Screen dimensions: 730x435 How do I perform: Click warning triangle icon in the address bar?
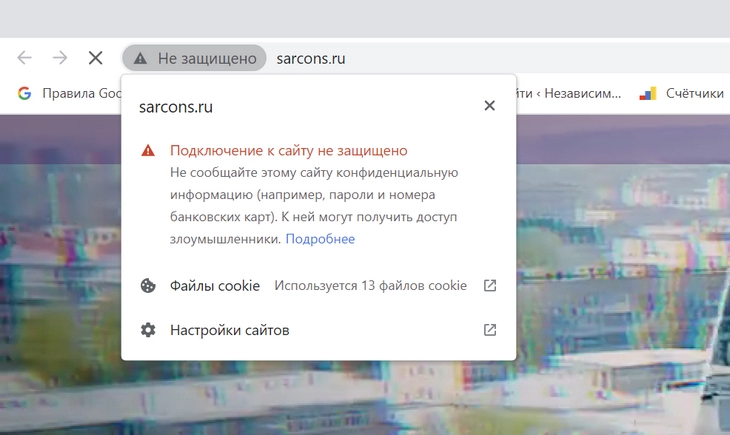coord(140,58)
